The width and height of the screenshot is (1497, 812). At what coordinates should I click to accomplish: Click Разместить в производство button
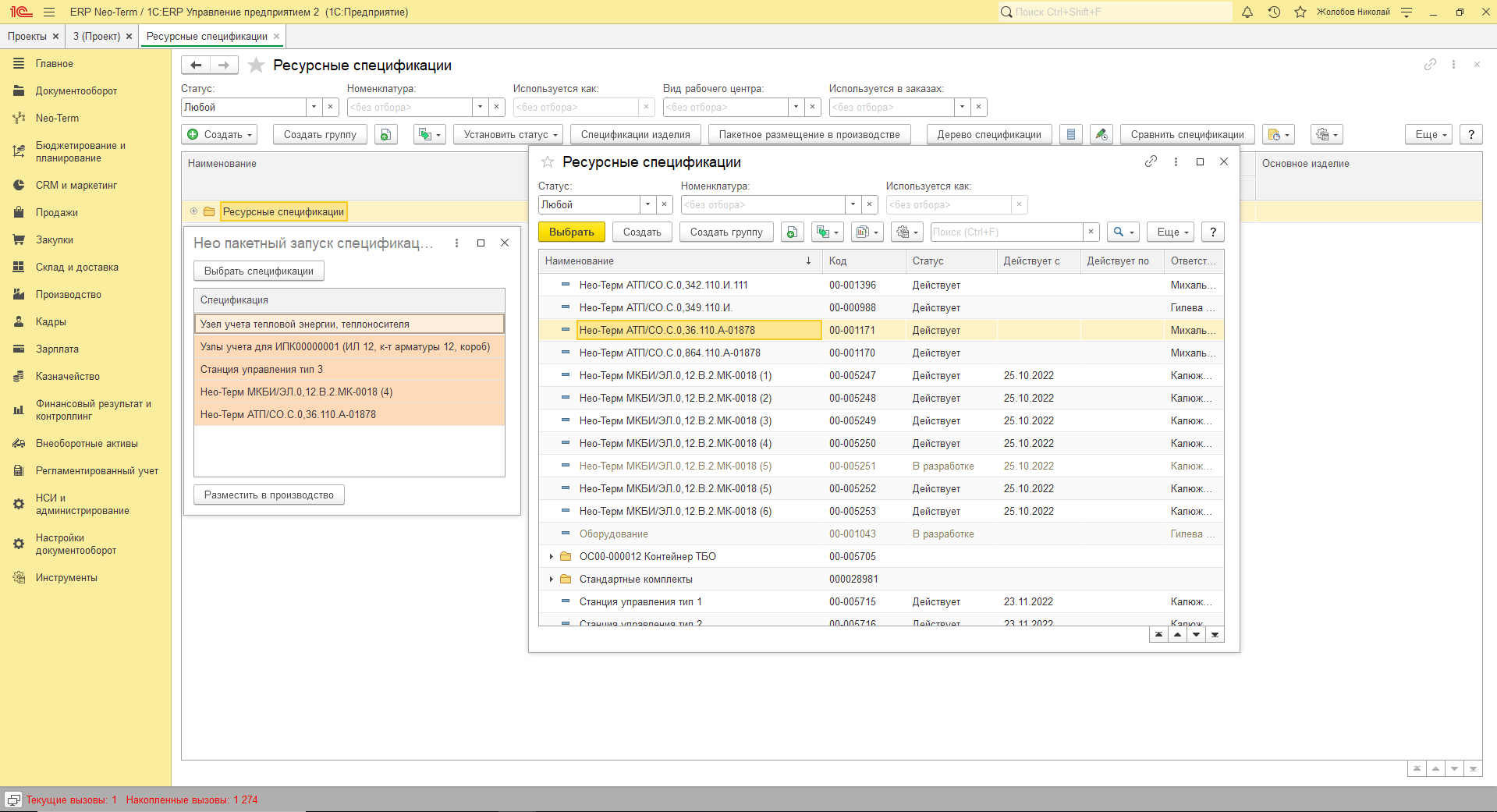pyautogui.click(x=269, y=495)
